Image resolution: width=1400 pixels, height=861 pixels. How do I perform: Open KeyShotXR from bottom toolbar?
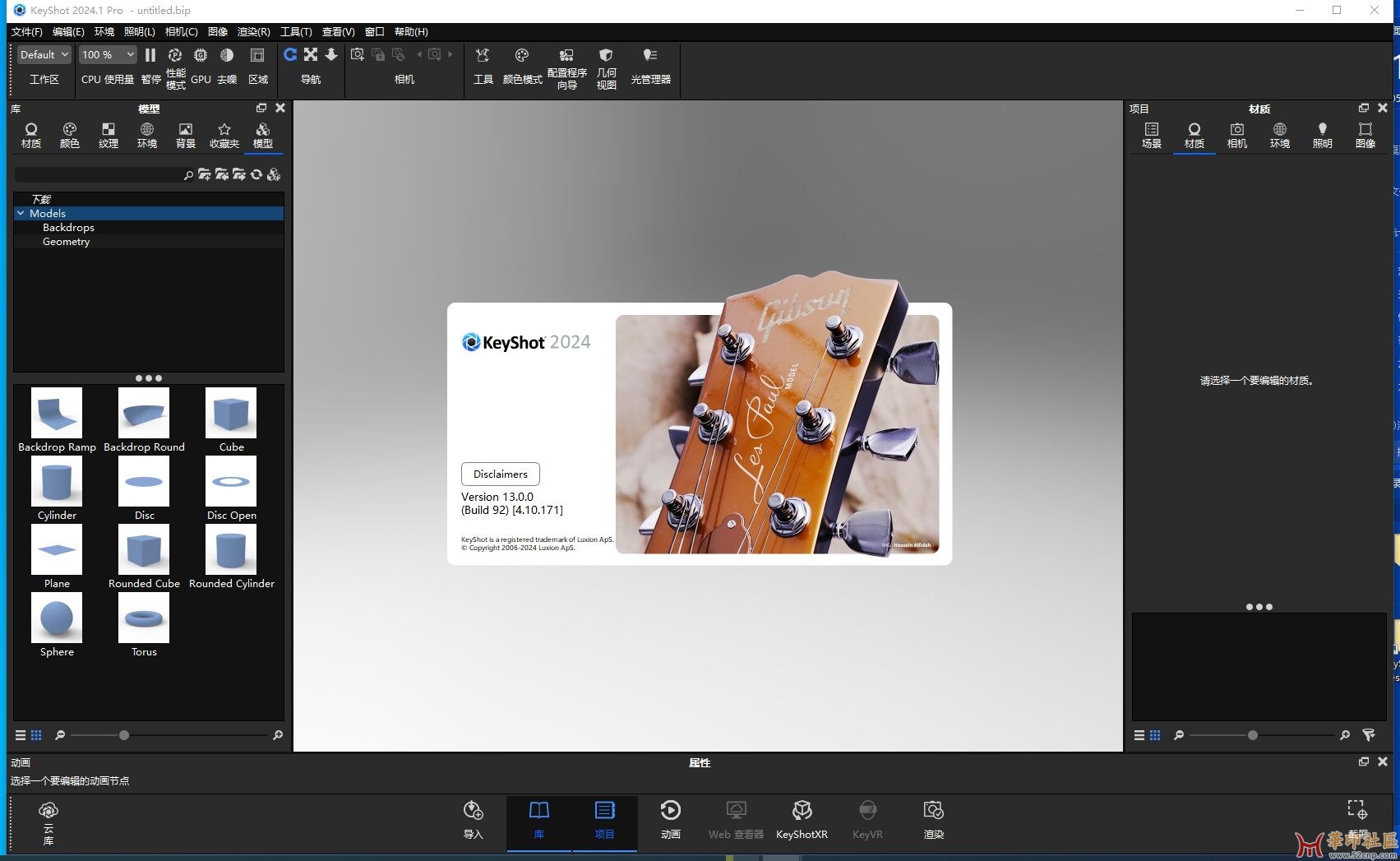(x=802, y=820)
